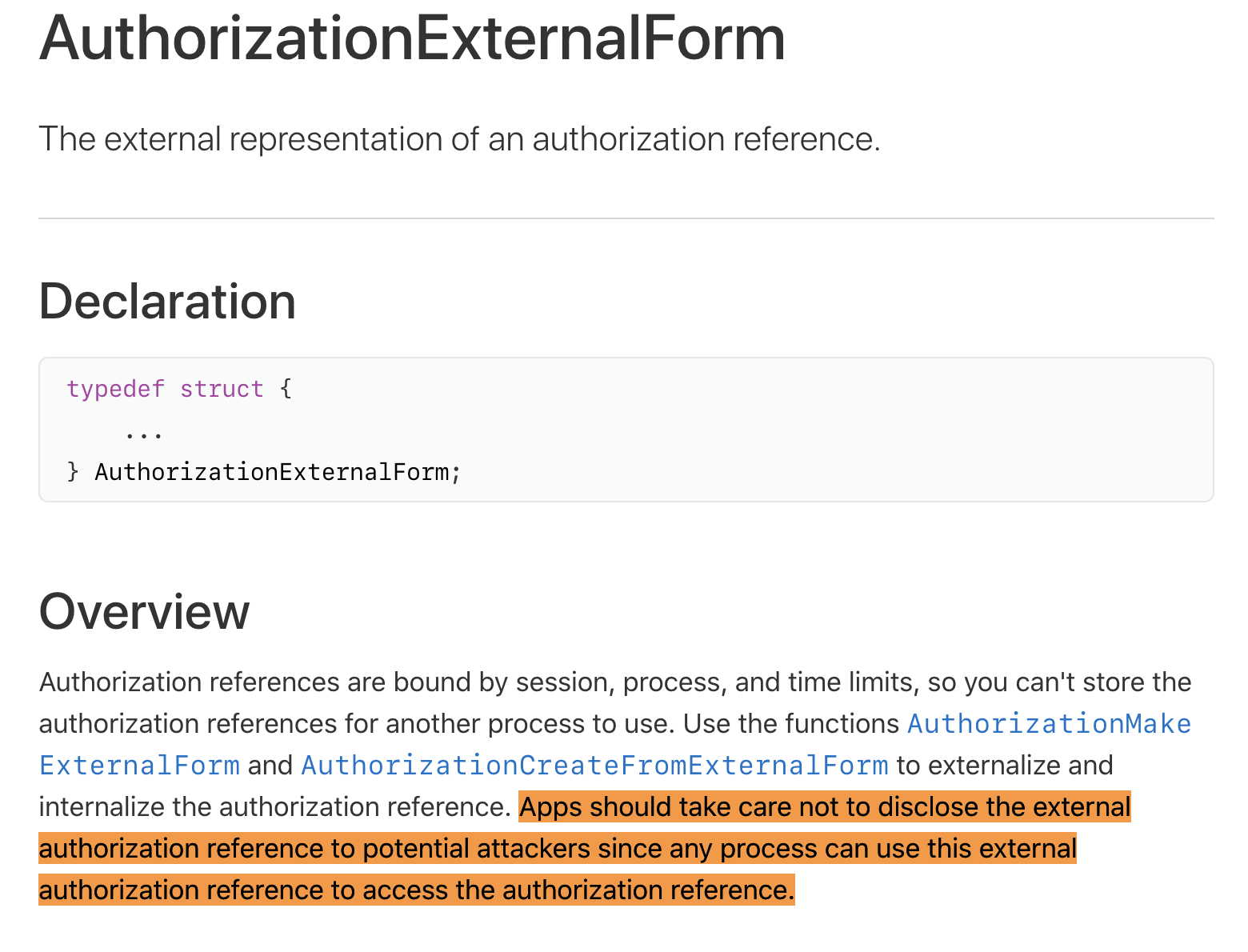
Task: Click the horizontal divider above Declaration
Action: 626,218
